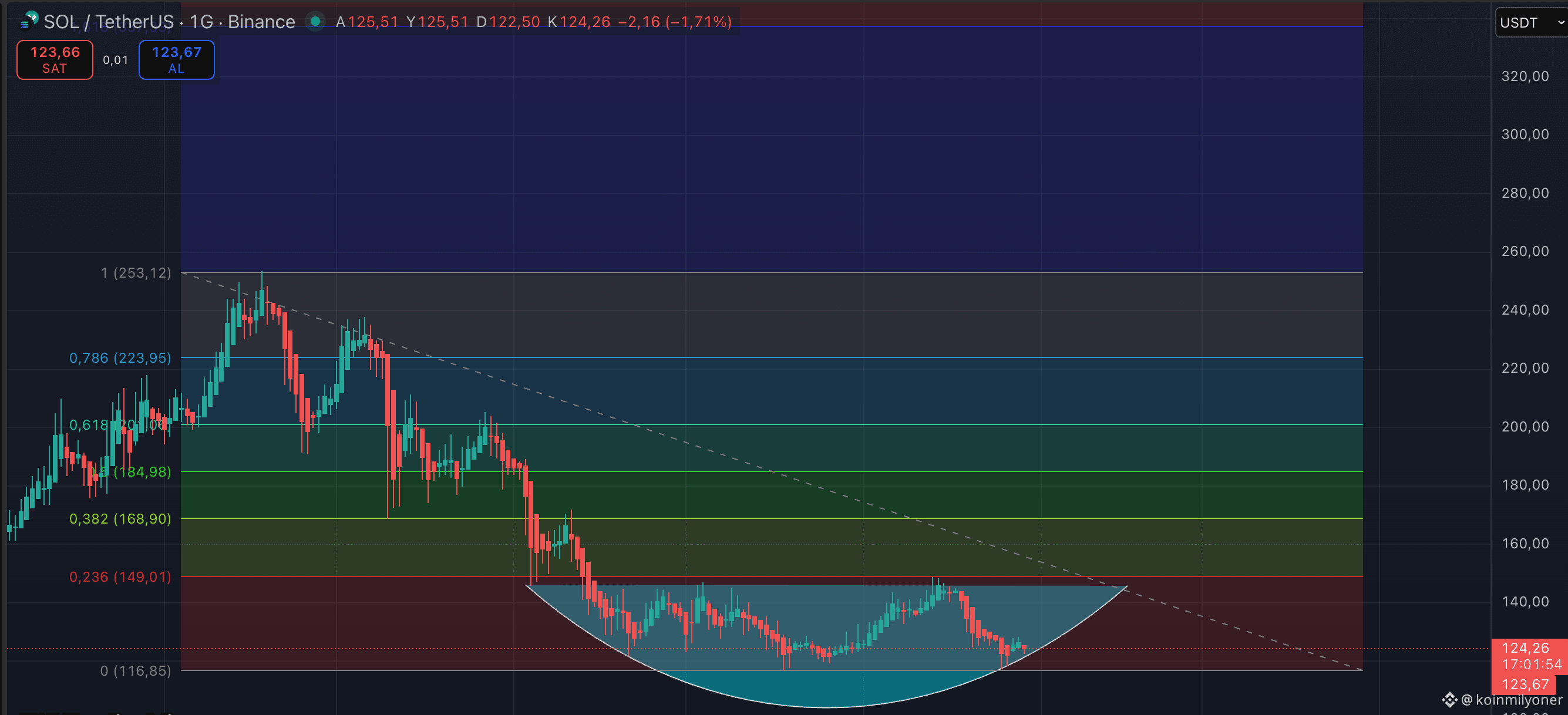Click the SOL/TetherUS pair logo icon
This screenshot has width=1568, height=715.
point(29,21)
